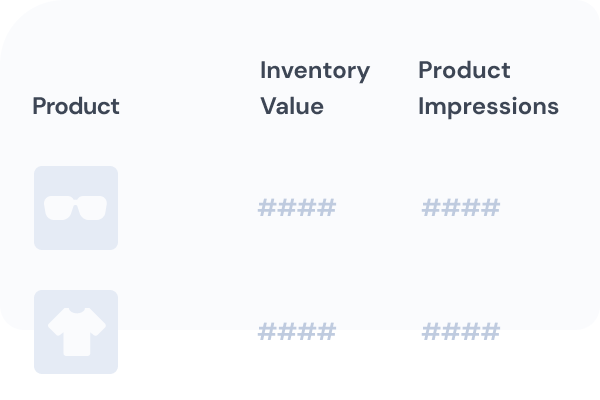Select sunglasses row Product Impressions placeholder
The image size is (600, 400).
click(x=461, y=207)
